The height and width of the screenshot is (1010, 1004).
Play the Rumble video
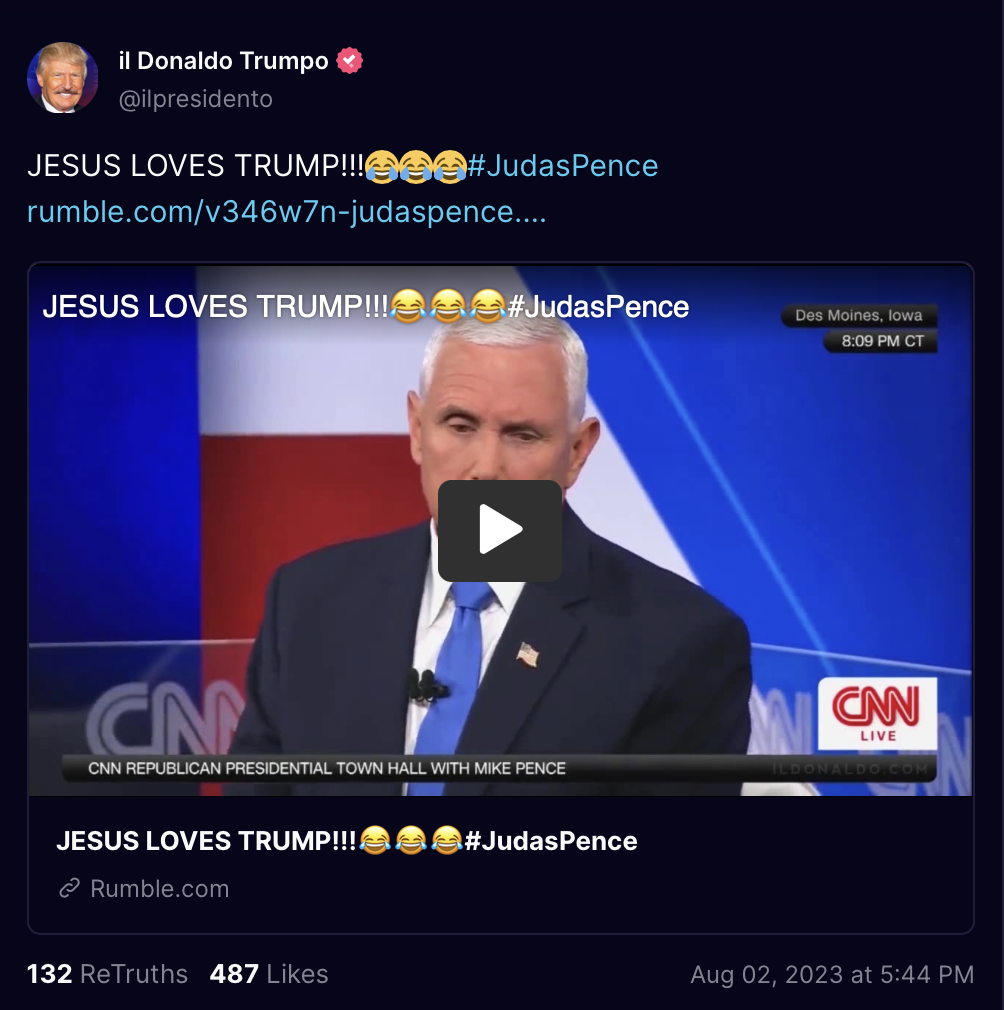(500, 530)
